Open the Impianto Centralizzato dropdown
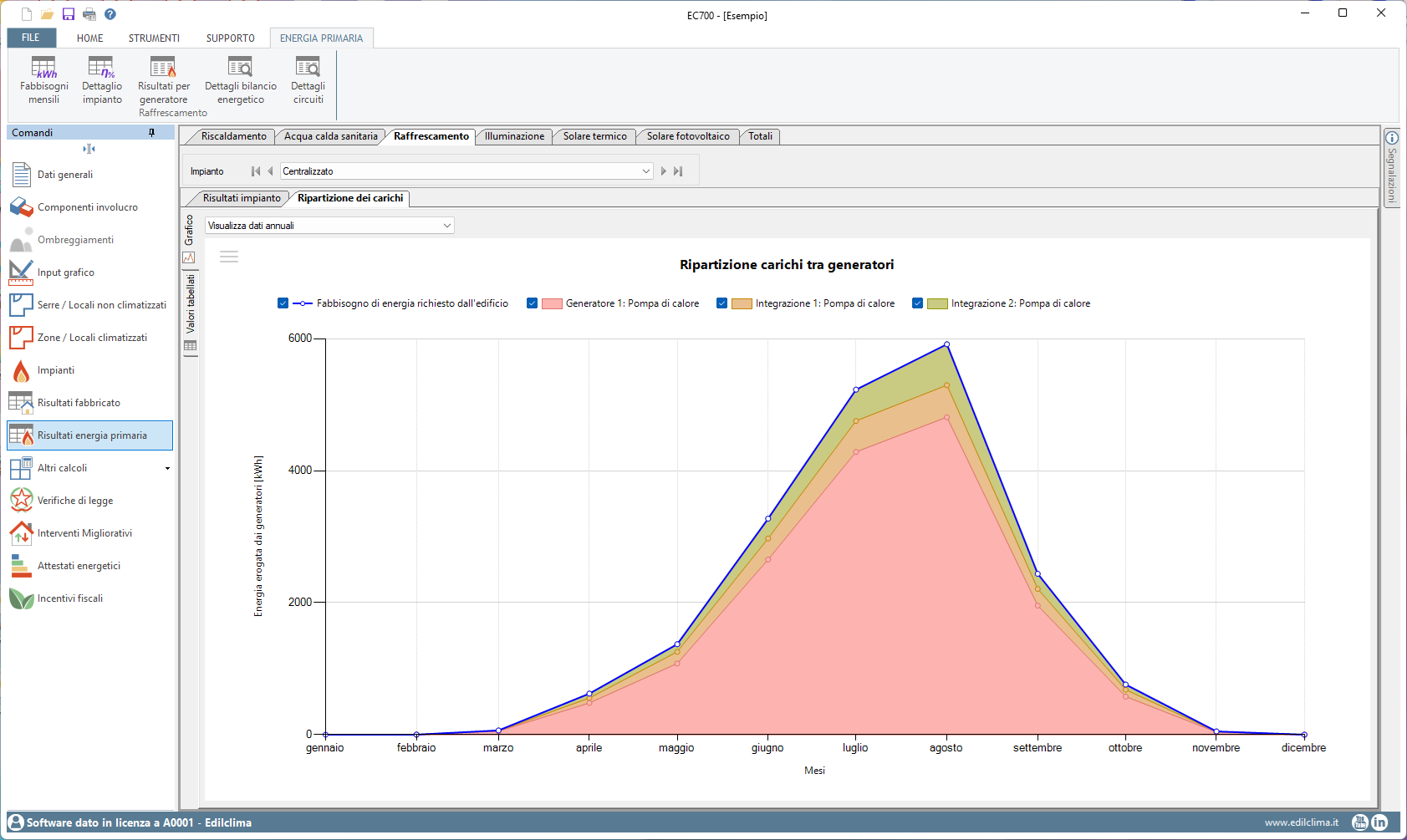 (x=645, y=171)
